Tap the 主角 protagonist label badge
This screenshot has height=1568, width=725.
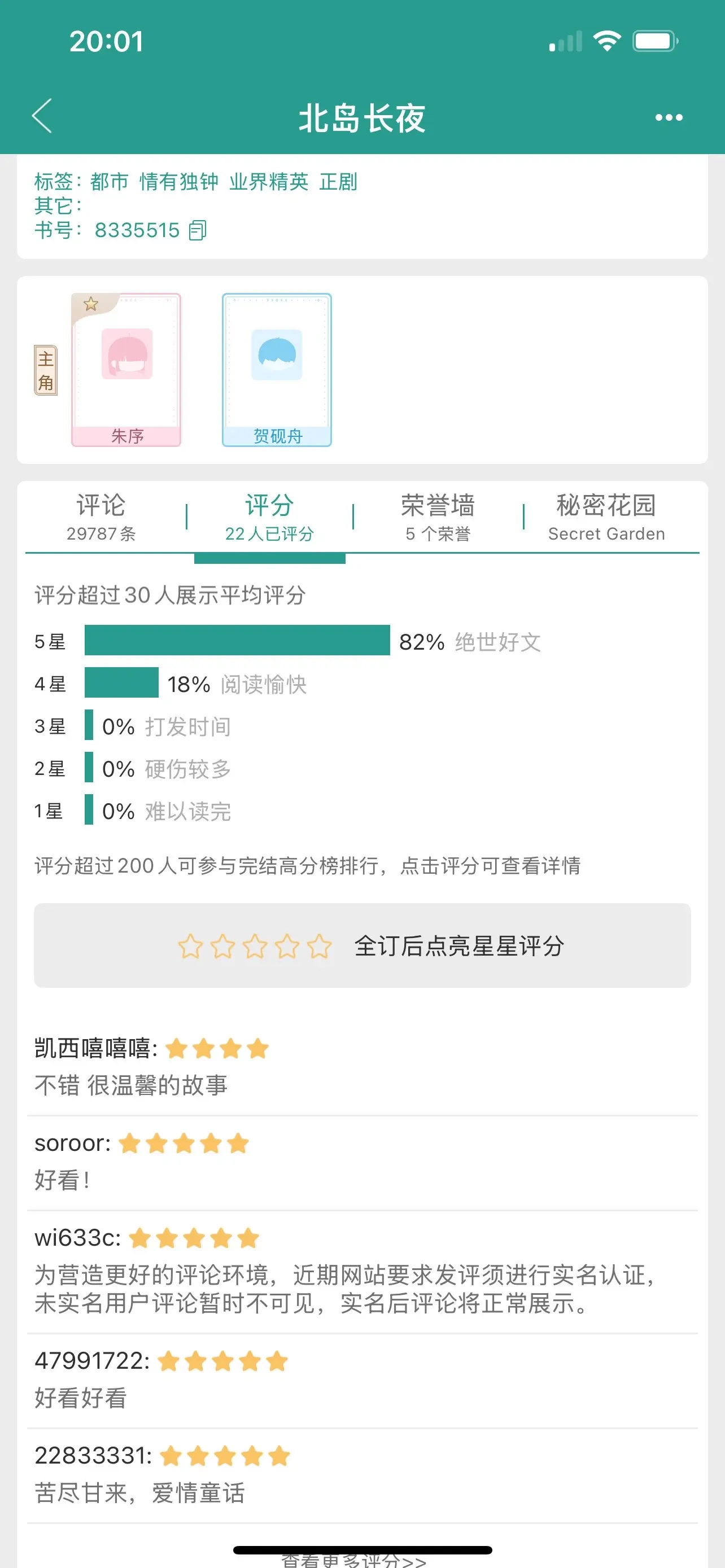pyautogui.click(x=46, y=370)
